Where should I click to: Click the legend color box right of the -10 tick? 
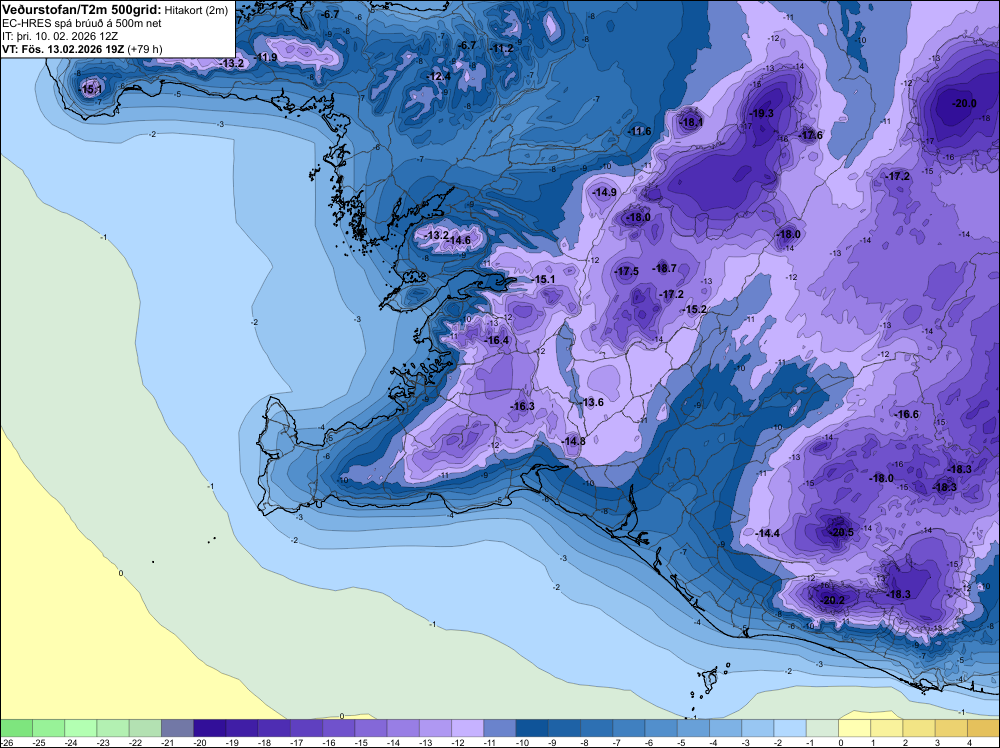coord(532,728)
